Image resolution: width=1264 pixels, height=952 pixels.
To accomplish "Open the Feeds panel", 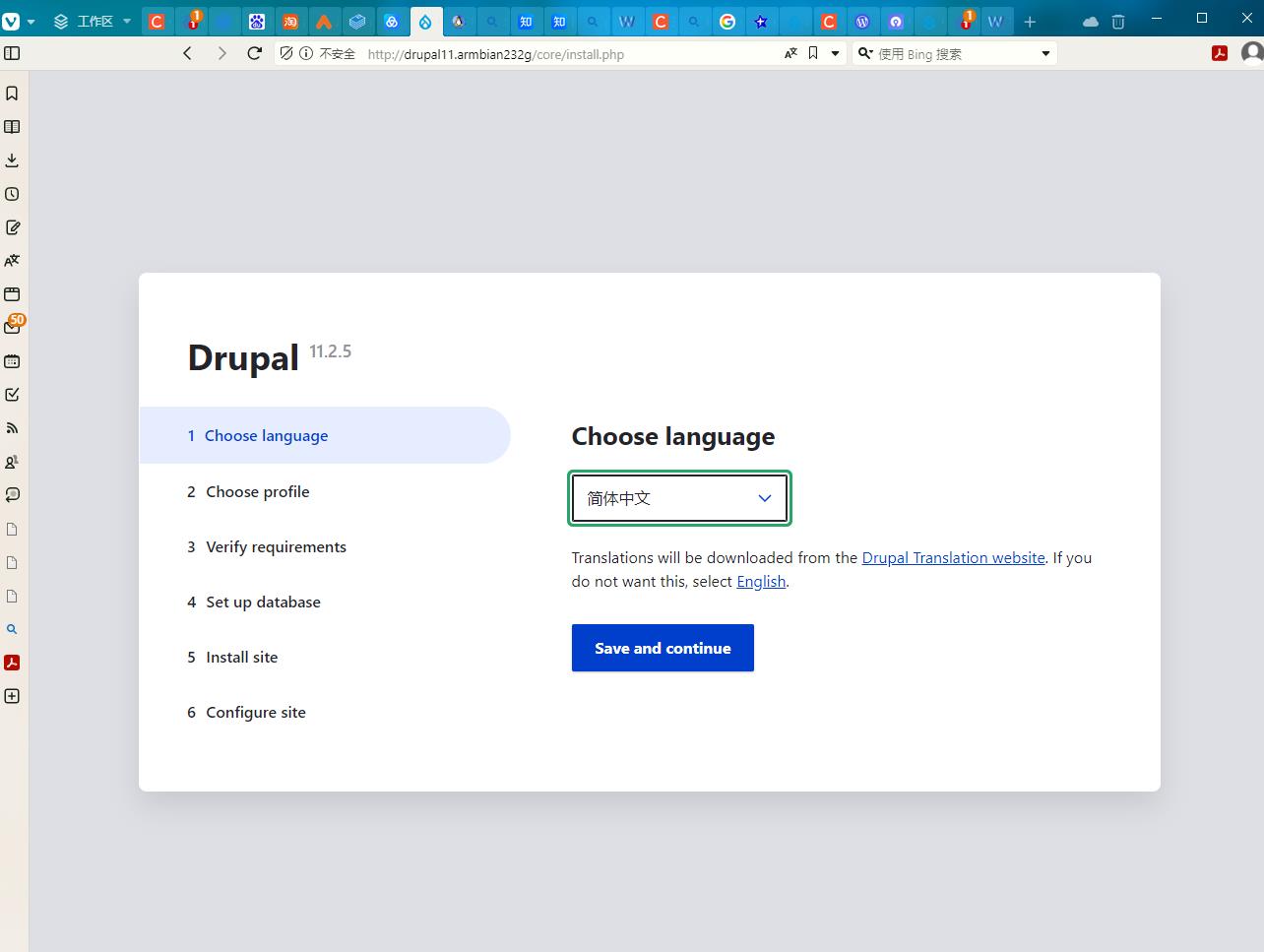I will click(12, 428).
